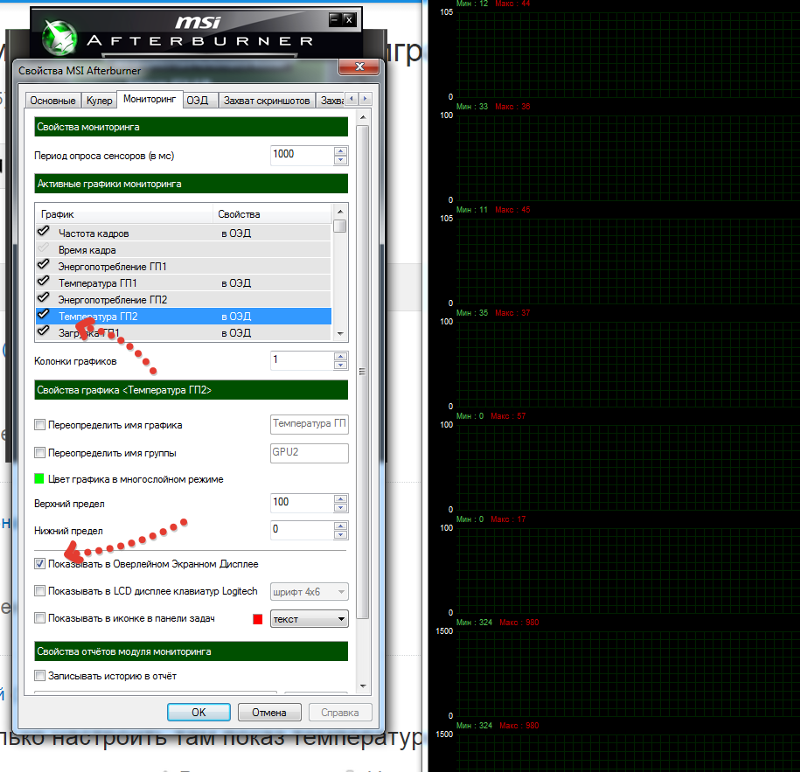The image size is (800, 772).
Task: Click the dialog vertical scrollbar thumb
Action: point(363,371)
